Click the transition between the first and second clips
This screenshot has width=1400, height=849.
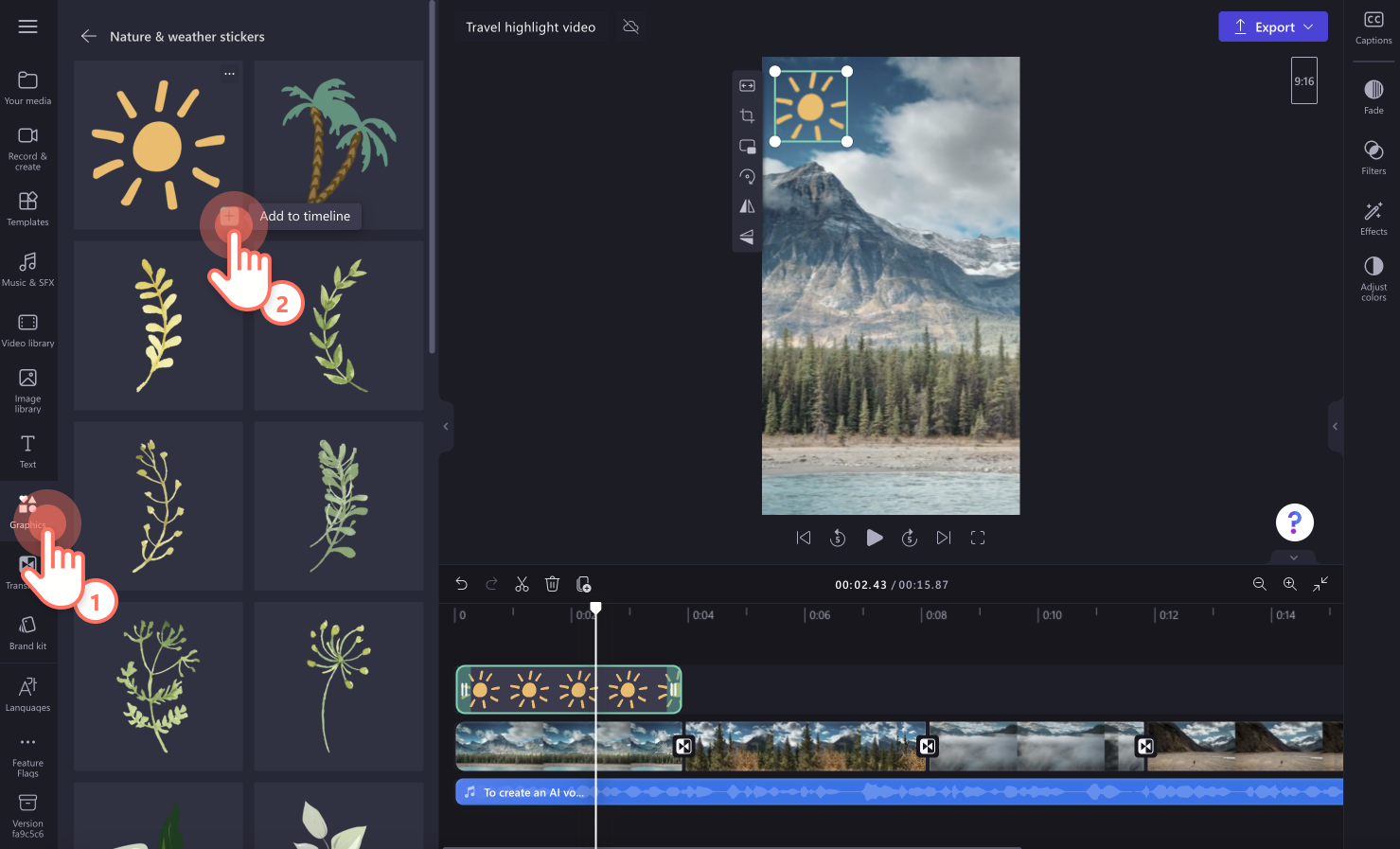683,746
